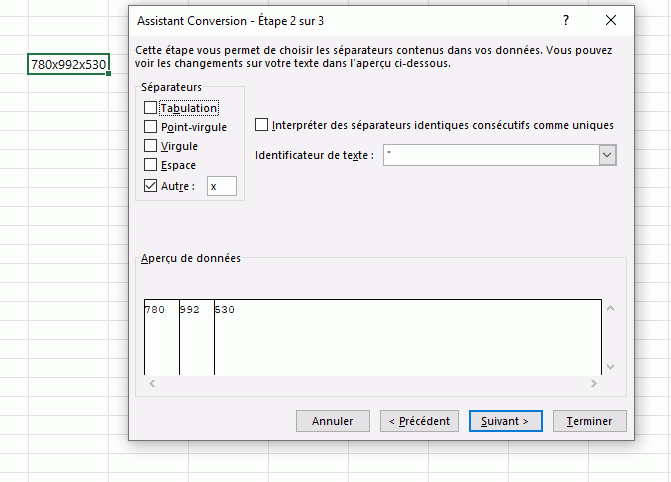671x482 pixels.
Task: Enable the Espace separator checkbox
Action: coord(151,165)
